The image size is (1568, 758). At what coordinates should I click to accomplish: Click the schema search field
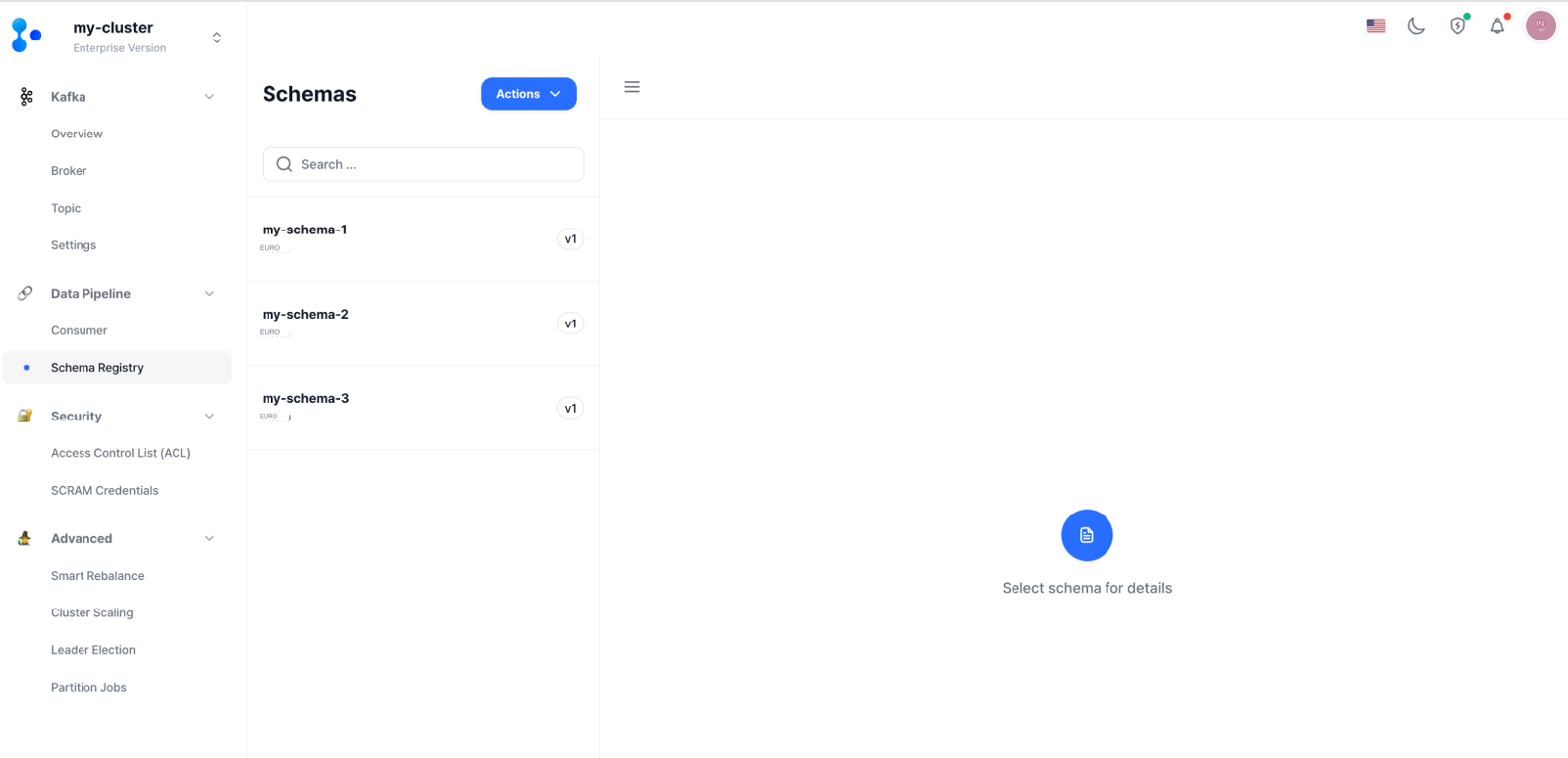(x=423, y=164)
